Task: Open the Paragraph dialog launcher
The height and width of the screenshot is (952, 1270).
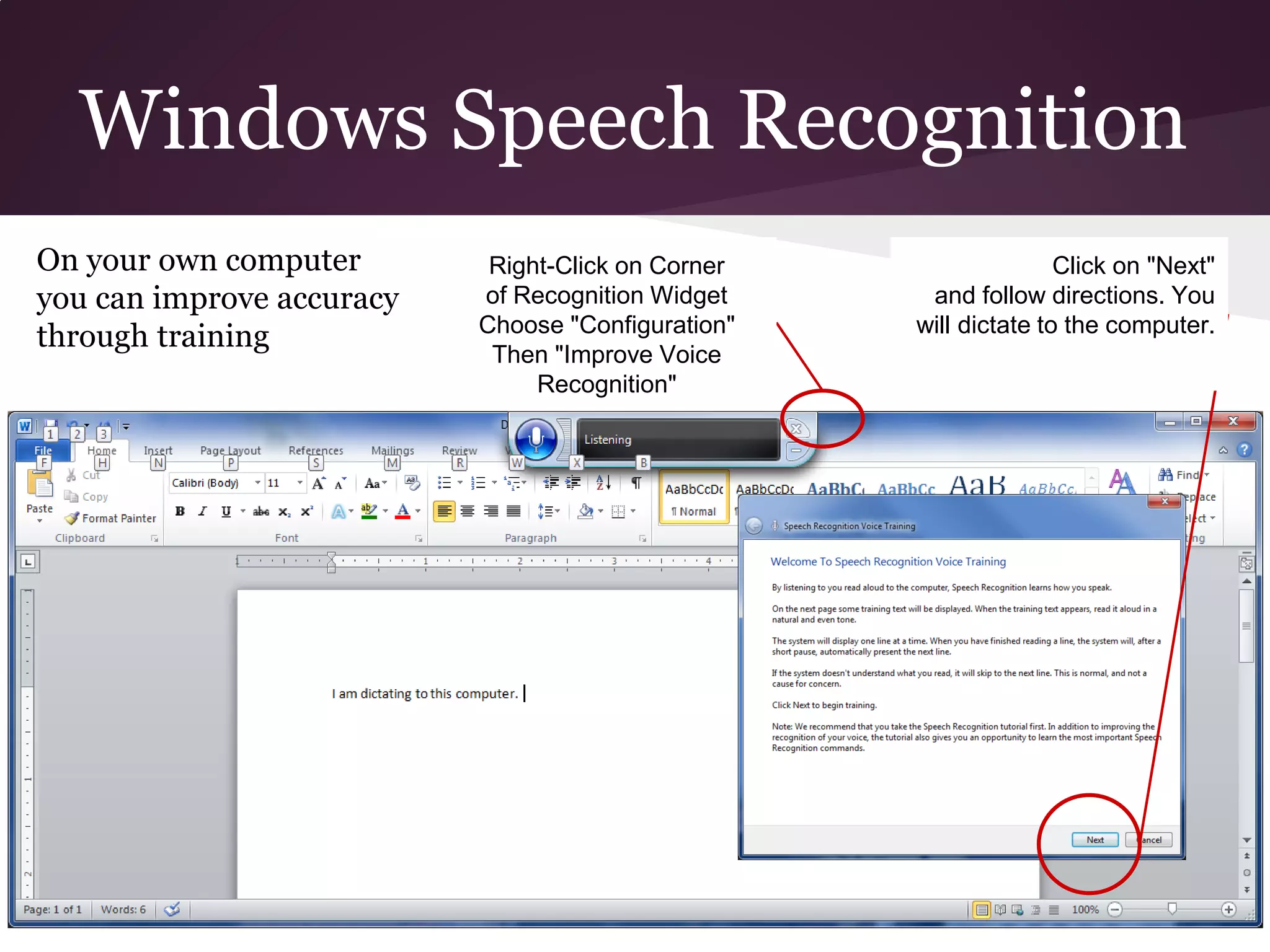Action: 642,539
